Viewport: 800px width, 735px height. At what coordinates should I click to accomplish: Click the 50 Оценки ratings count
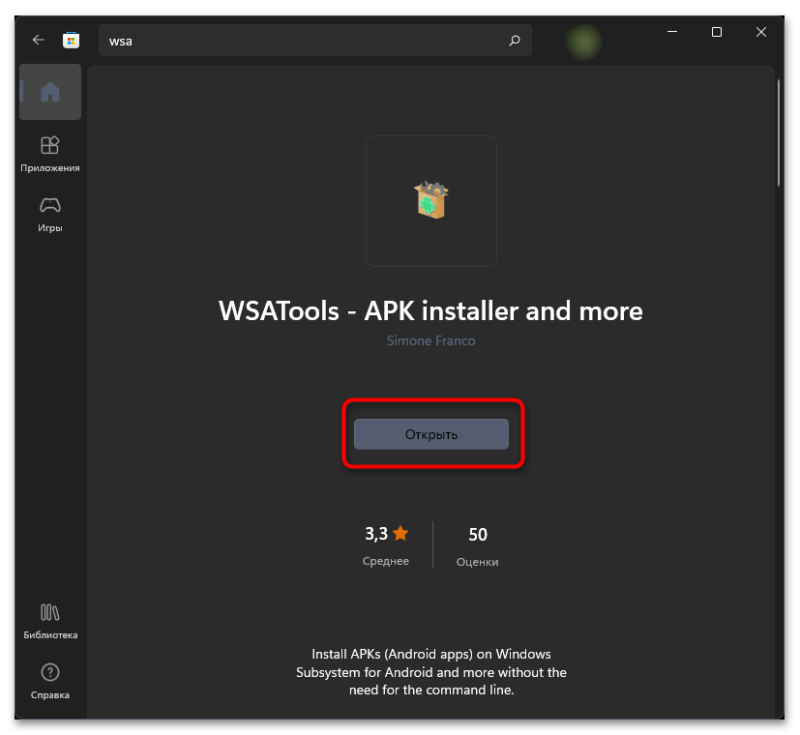pyautogui.click(x=478, y=546)
